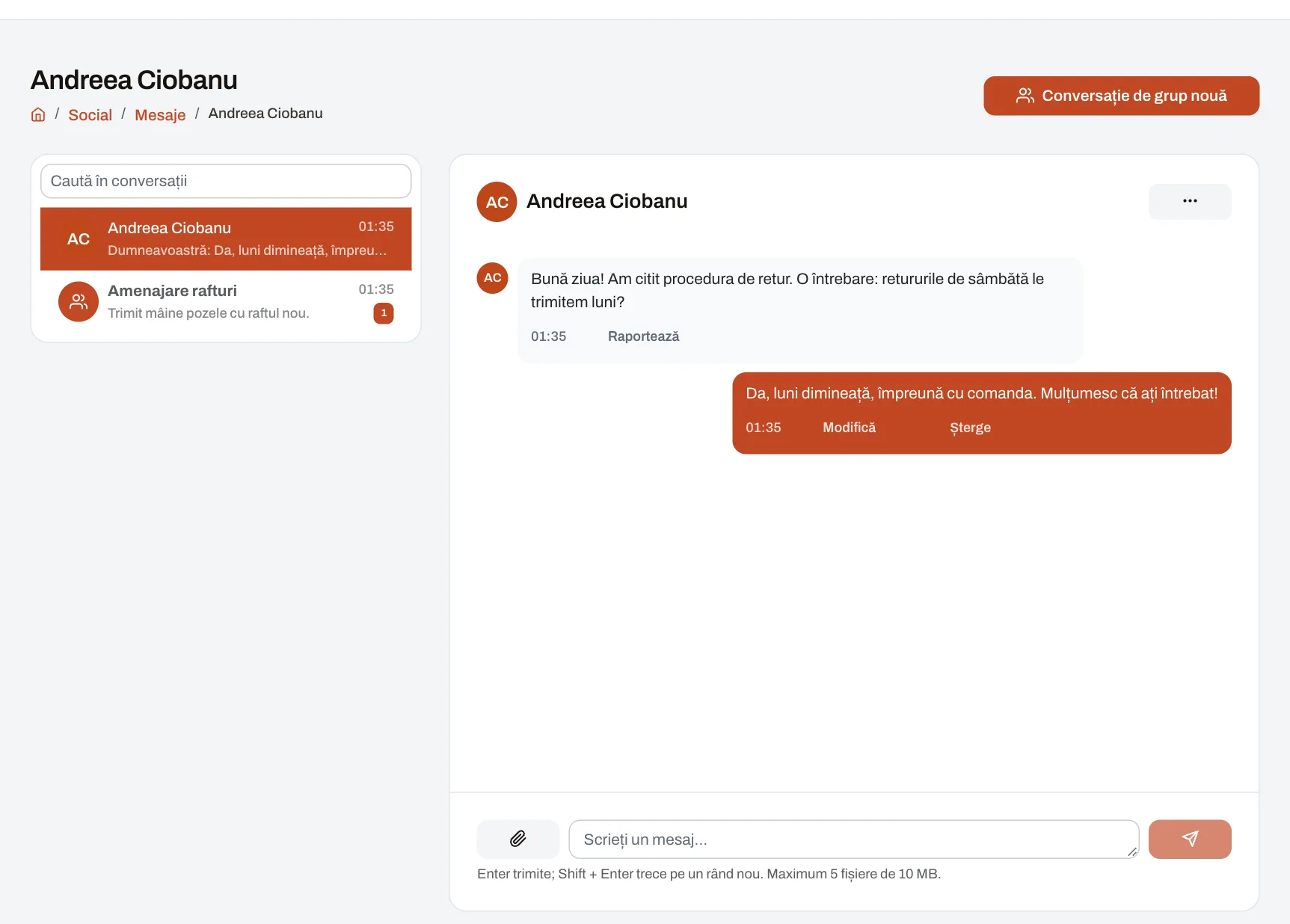Open the Social breadcrumb link

pyautogui.click(x=90, y=114)
